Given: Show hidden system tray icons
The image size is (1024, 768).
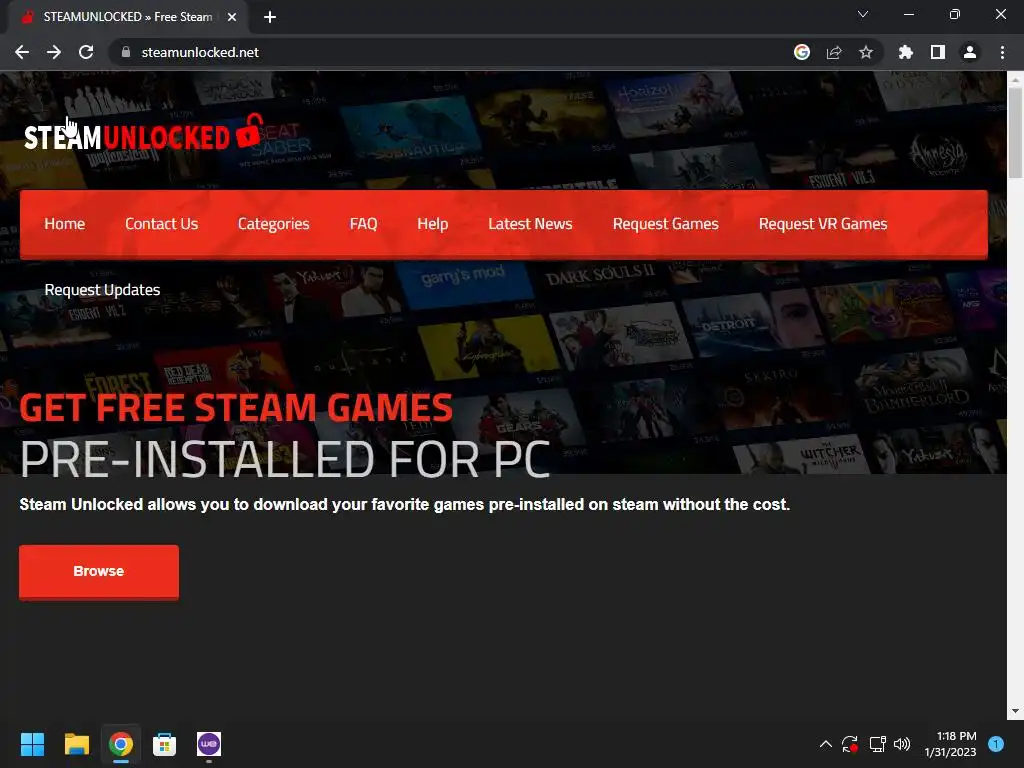Looking at the screenshot, I should (825, 744).
